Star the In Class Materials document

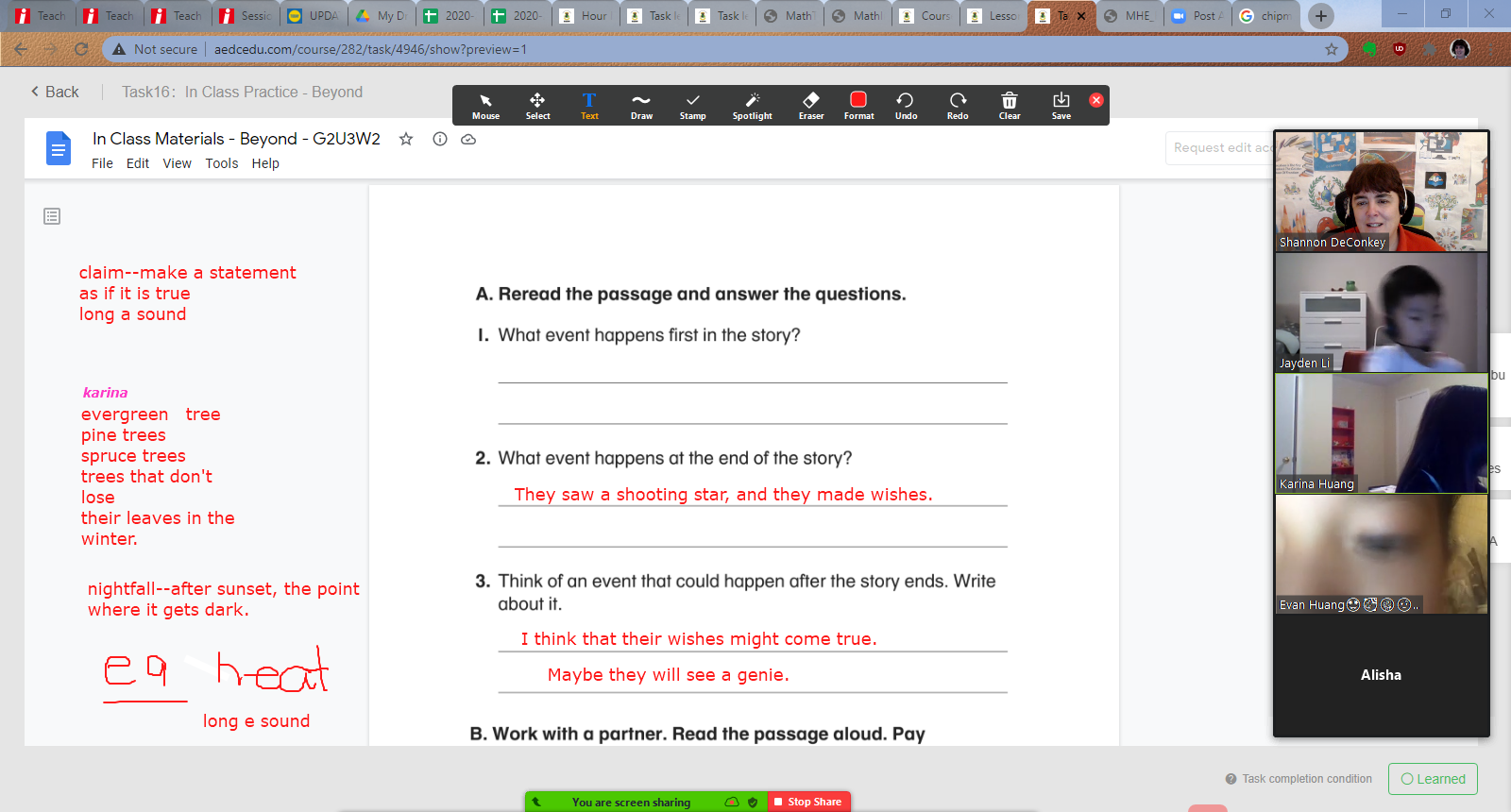click(x=406, y=139)
